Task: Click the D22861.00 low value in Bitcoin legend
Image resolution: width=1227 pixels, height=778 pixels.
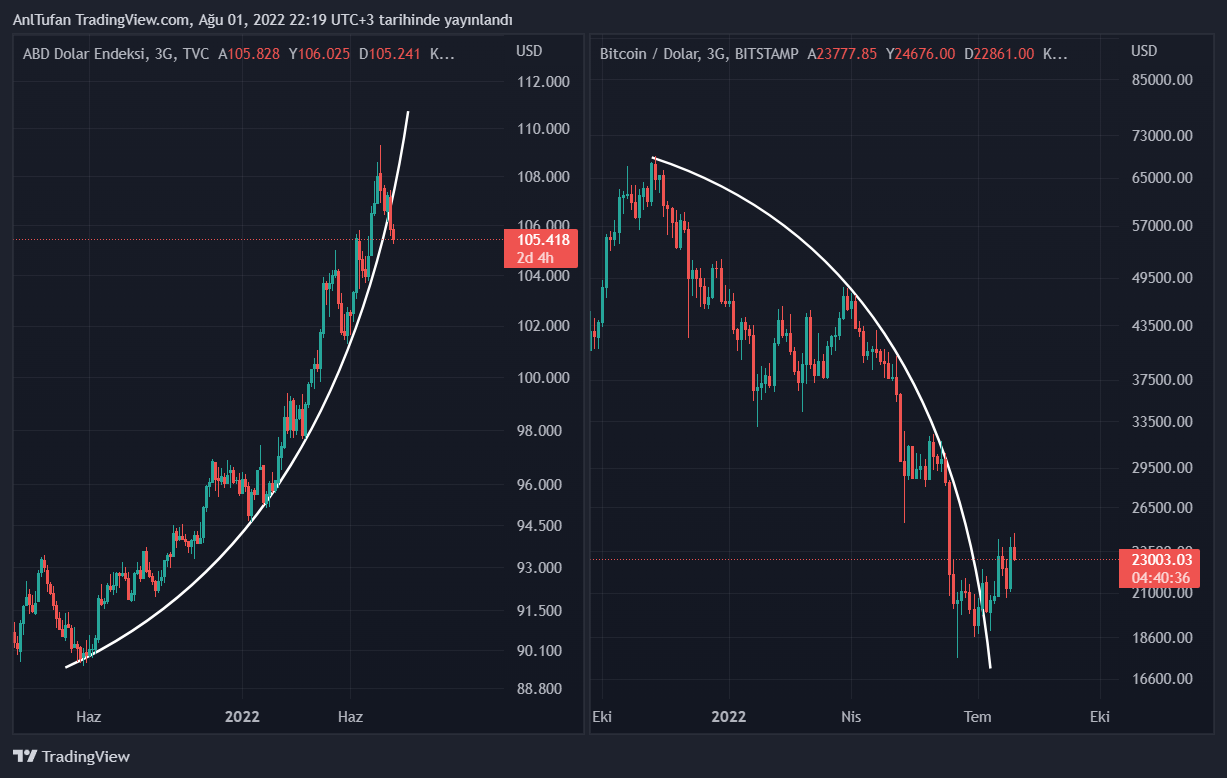Action: (999, 54)
